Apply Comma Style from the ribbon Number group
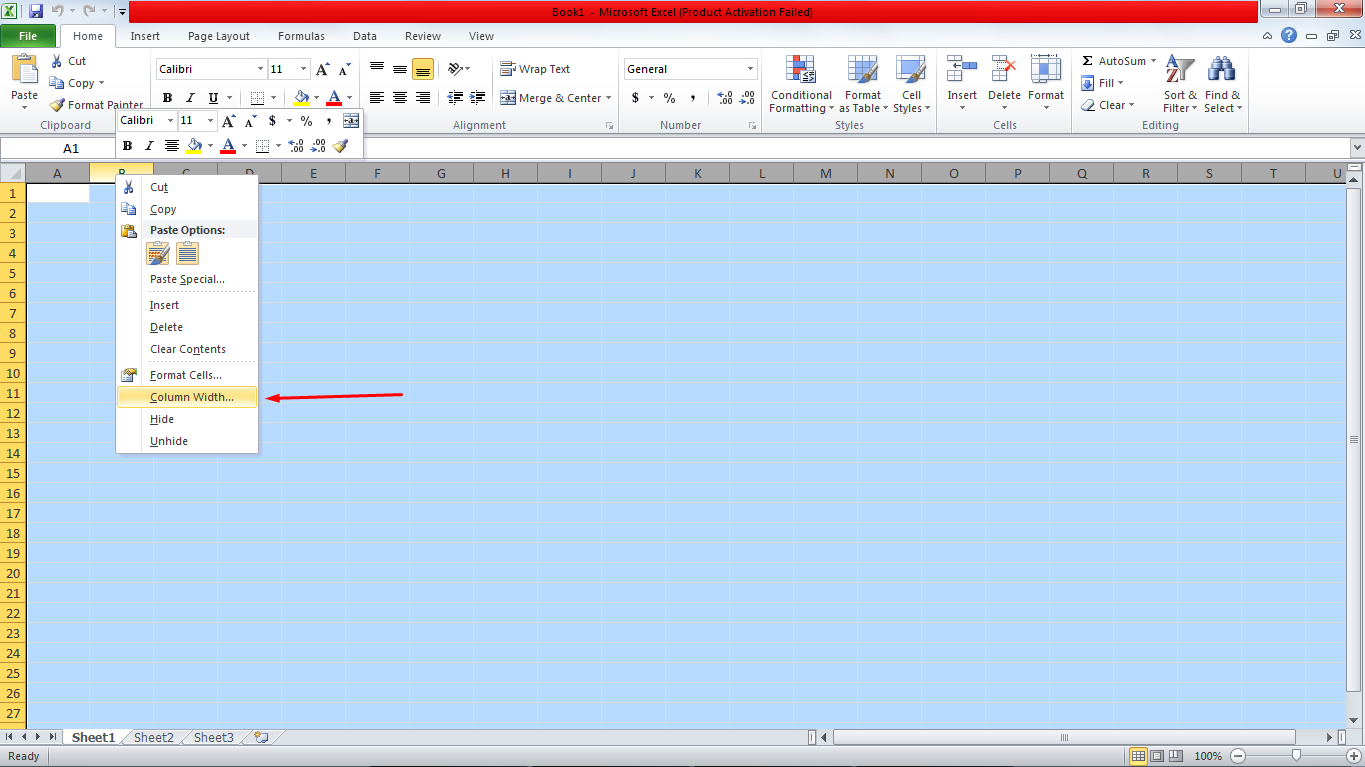The width and height of the screenshot is (1365, 767). point(693,98)
